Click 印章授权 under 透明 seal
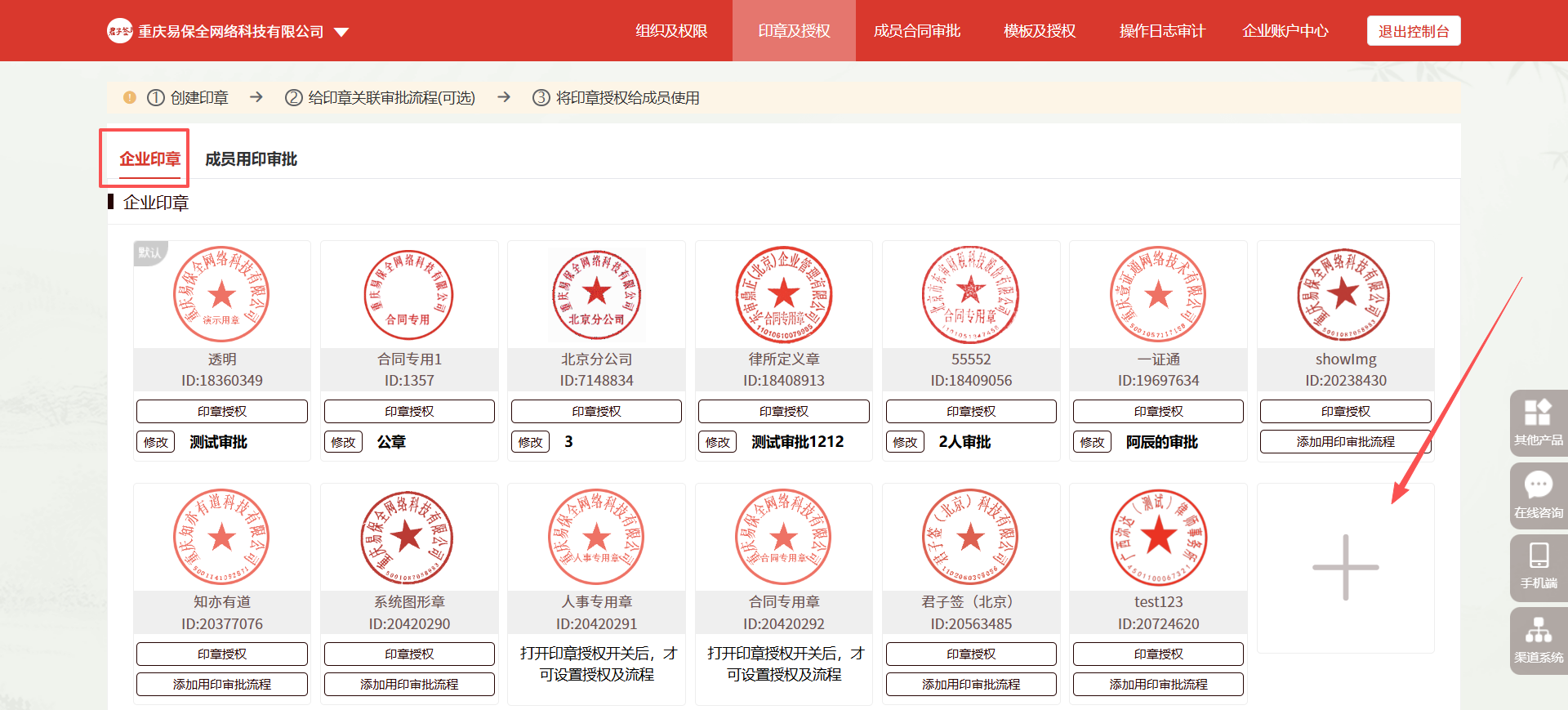This screenshot has width=1568, height=710. [222, 412]
